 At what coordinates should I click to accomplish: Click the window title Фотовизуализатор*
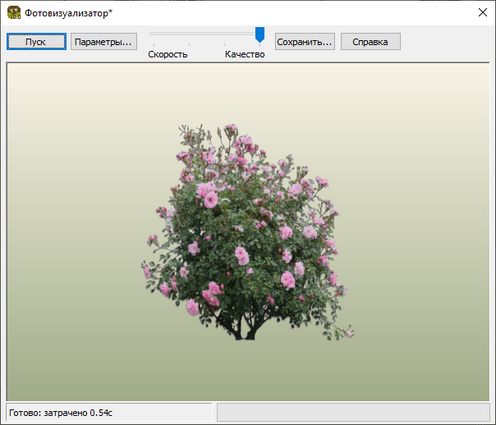[69, 13]
